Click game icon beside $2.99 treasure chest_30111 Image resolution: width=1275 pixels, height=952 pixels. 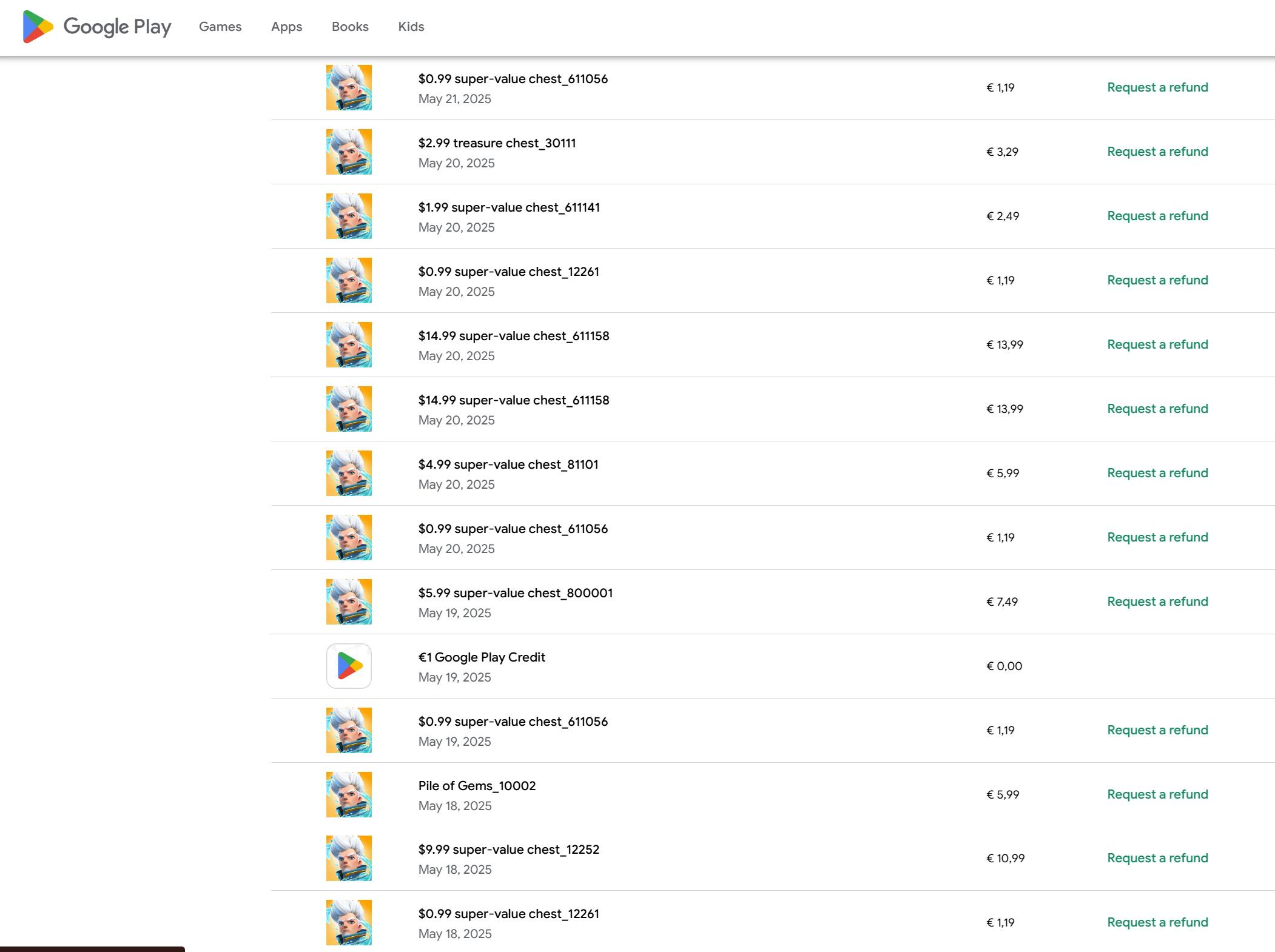(349, 152)
